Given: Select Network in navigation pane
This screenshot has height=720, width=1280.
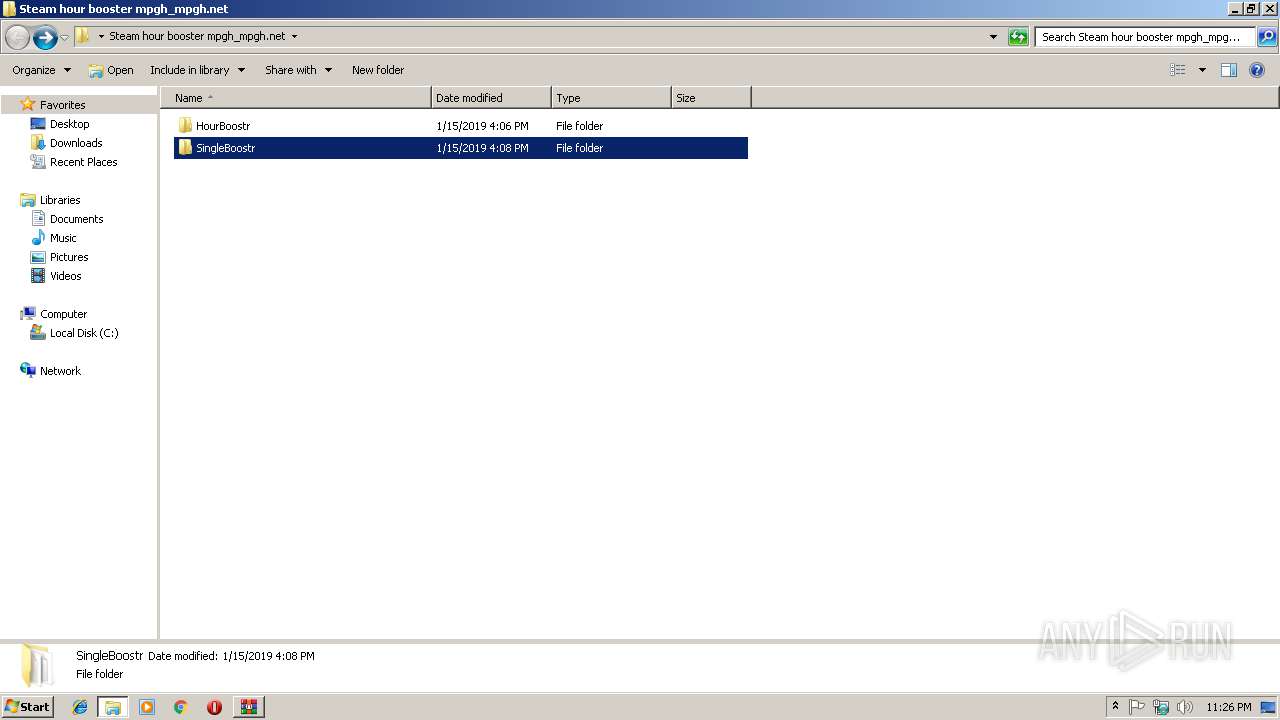Looking at the screenshot, I should click(x=60, y=371).
